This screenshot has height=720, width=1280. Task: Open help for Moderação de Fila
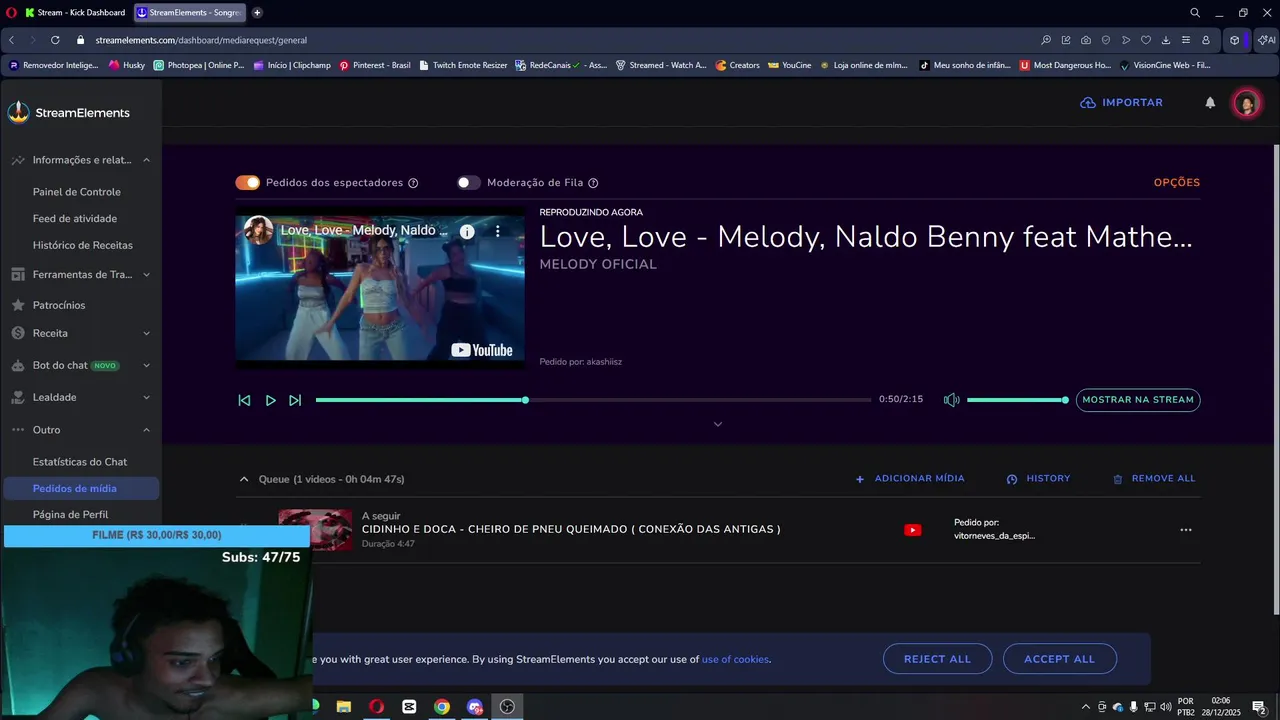coord(593,183)
